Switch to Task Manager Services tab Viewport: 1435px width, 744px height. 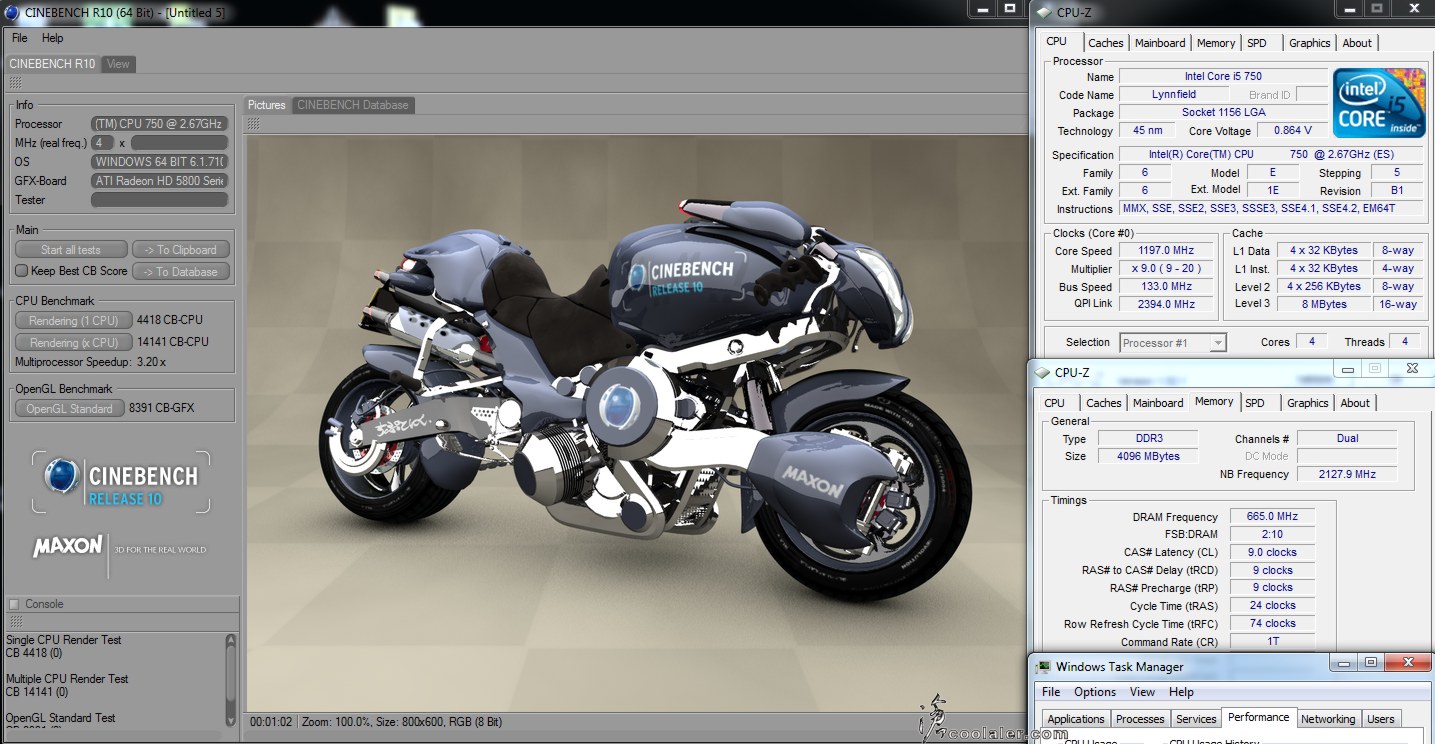click(1196, 719)
